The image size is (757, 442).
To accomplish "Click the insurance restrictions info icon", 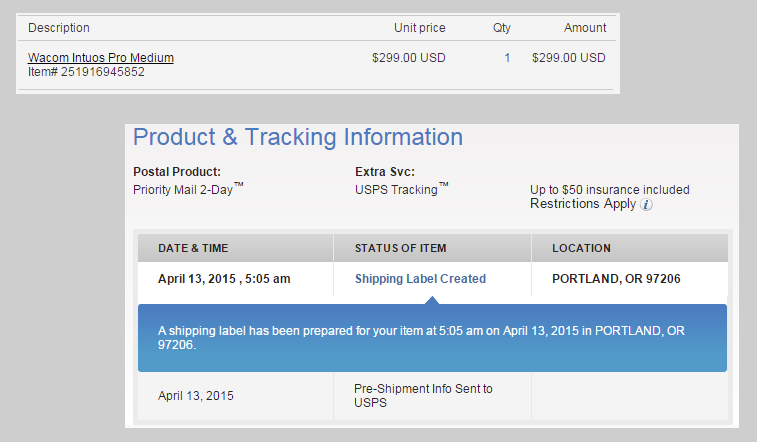I will pos(646,205).
